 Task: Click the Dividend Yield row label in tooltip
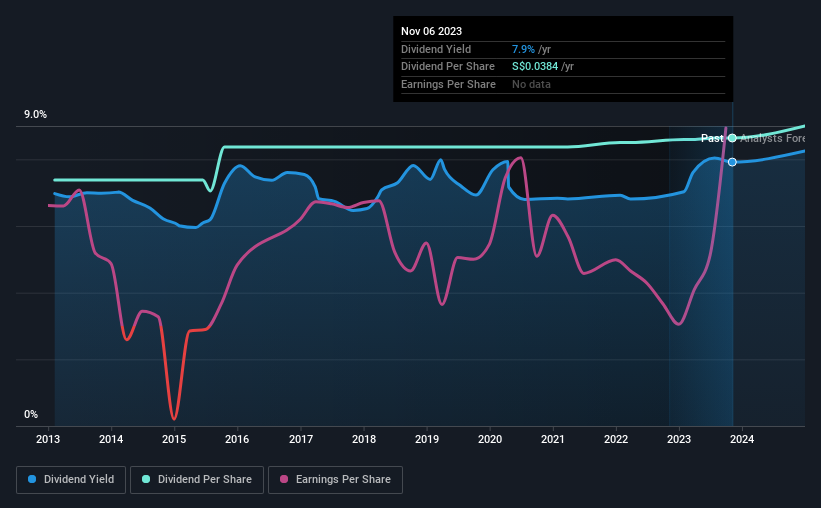(436, 49)
